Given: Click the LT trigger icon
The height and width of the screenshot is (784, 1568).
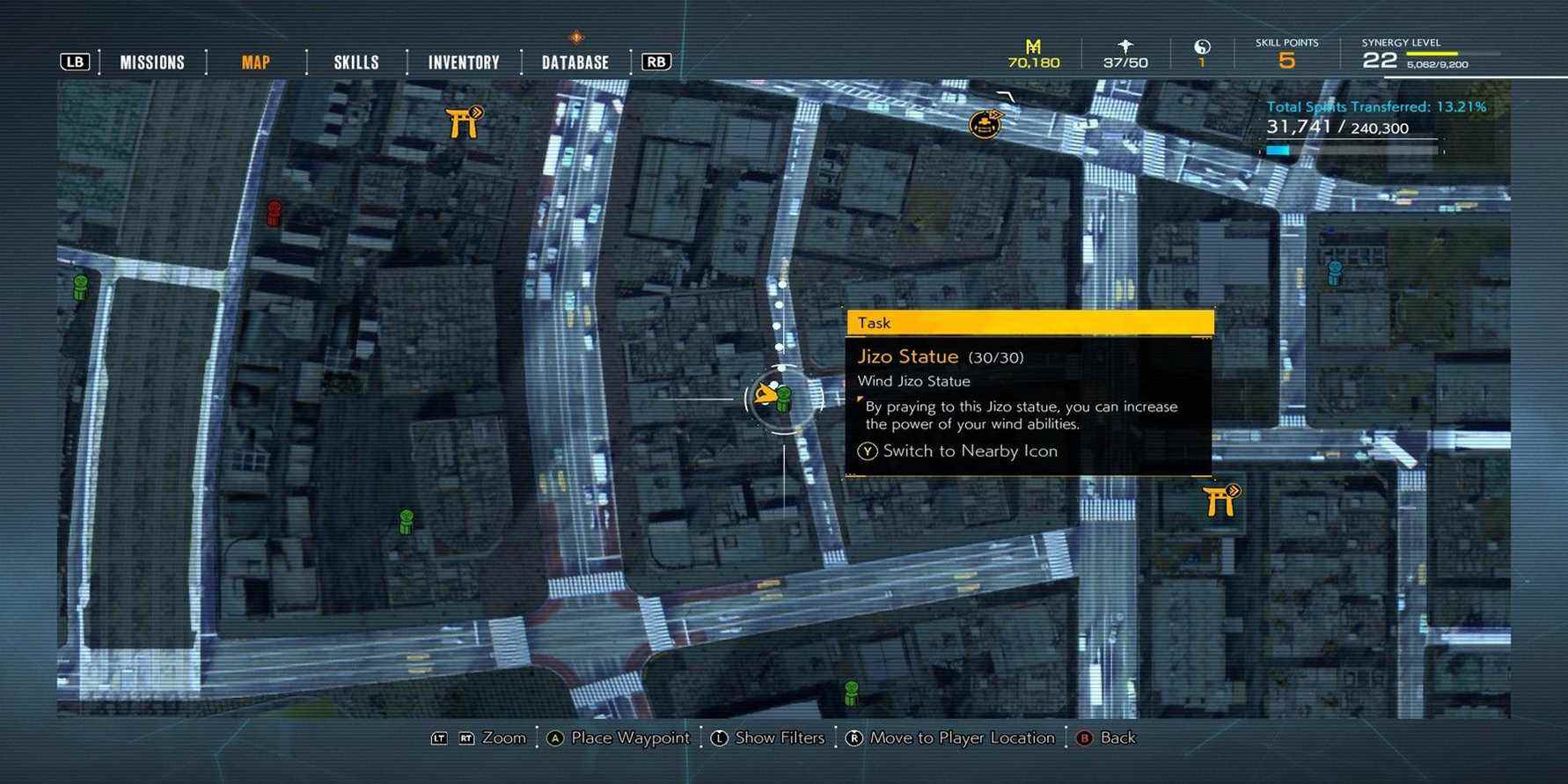Looking at the screenshot, I should 439,738.
